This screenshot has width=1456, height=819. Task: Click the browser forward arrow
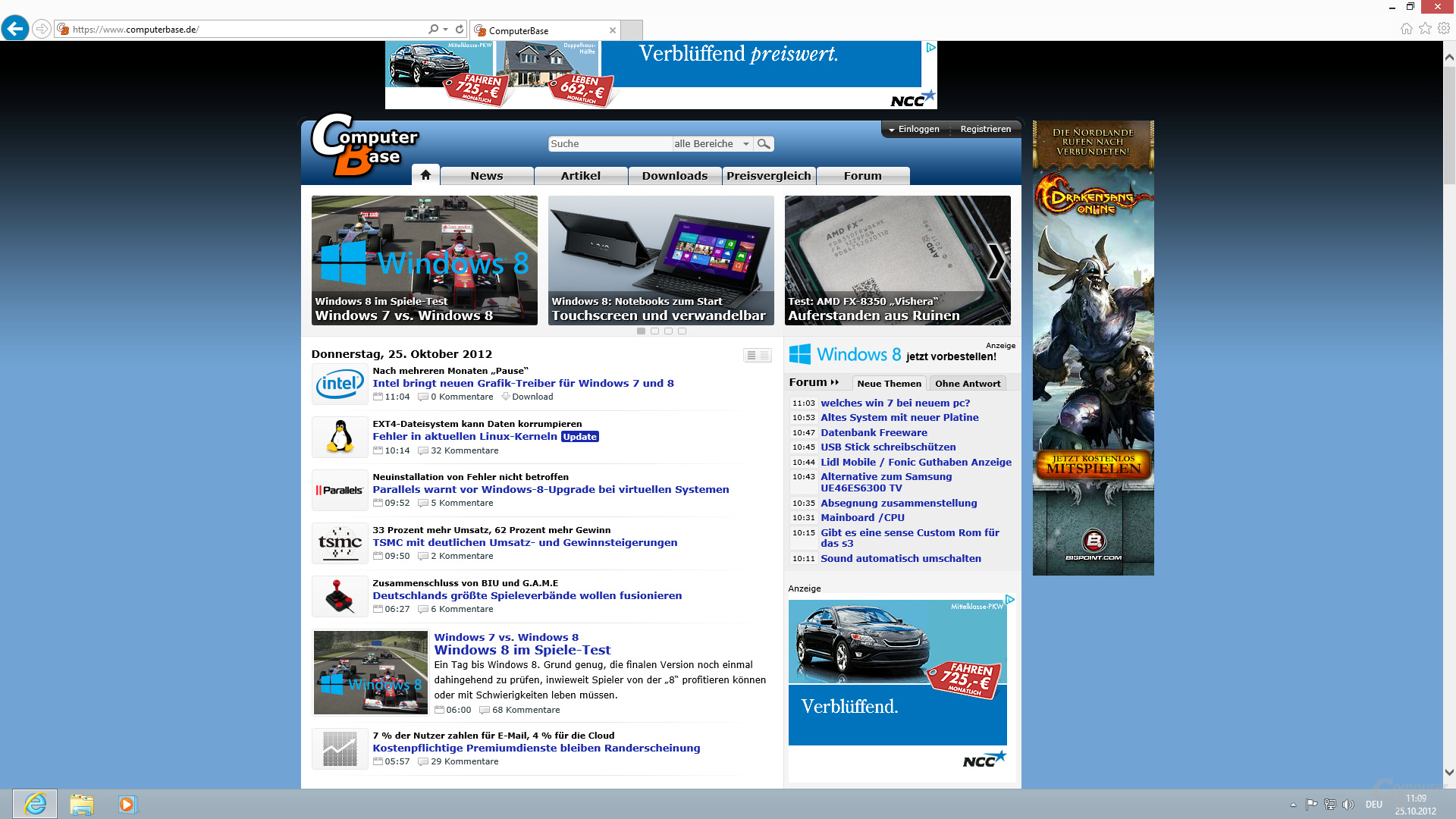pos(42,30)
